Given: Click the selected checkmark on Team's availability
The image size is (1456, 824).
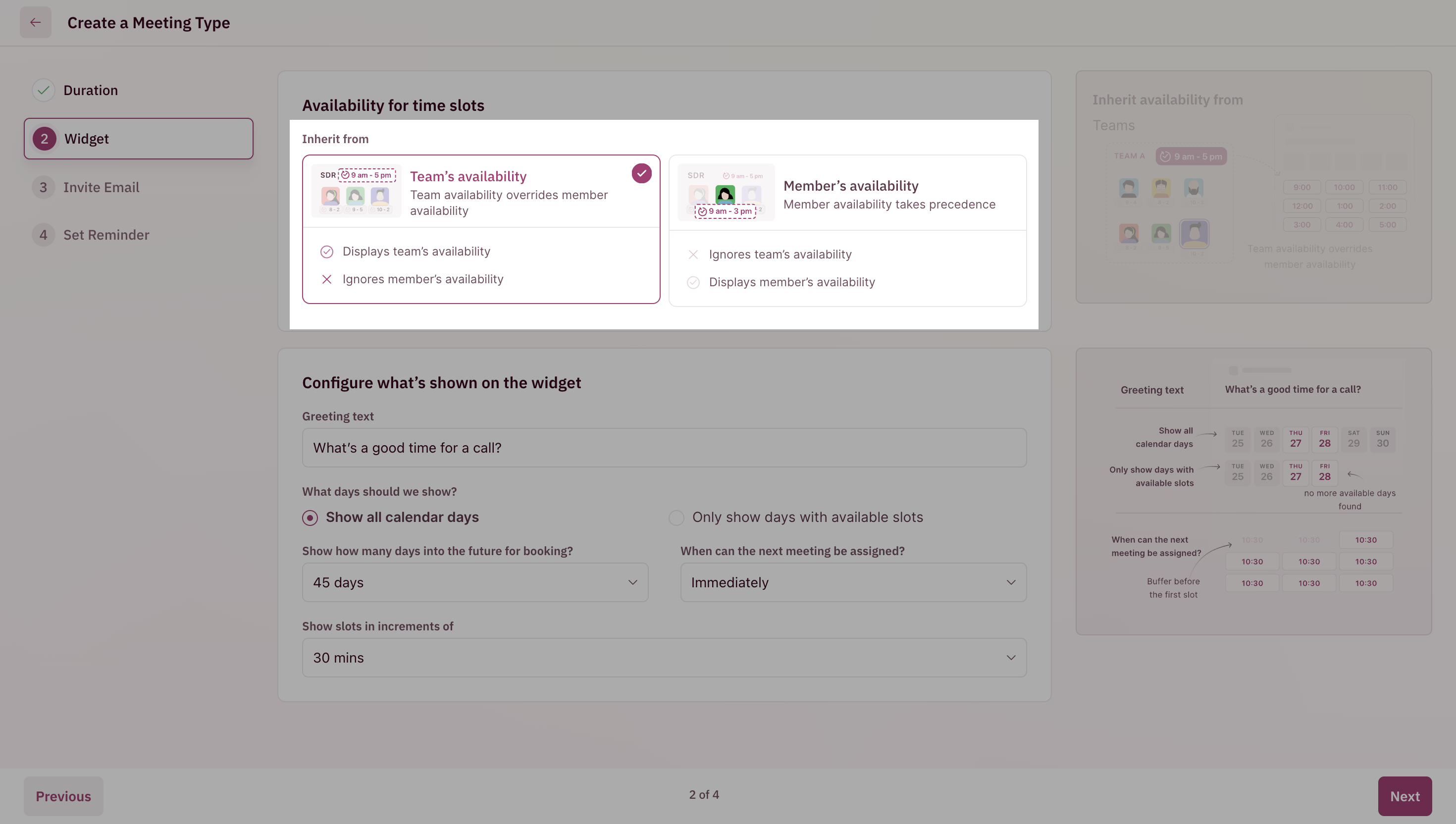Looking at the screenshot, I should click(641, 173).
